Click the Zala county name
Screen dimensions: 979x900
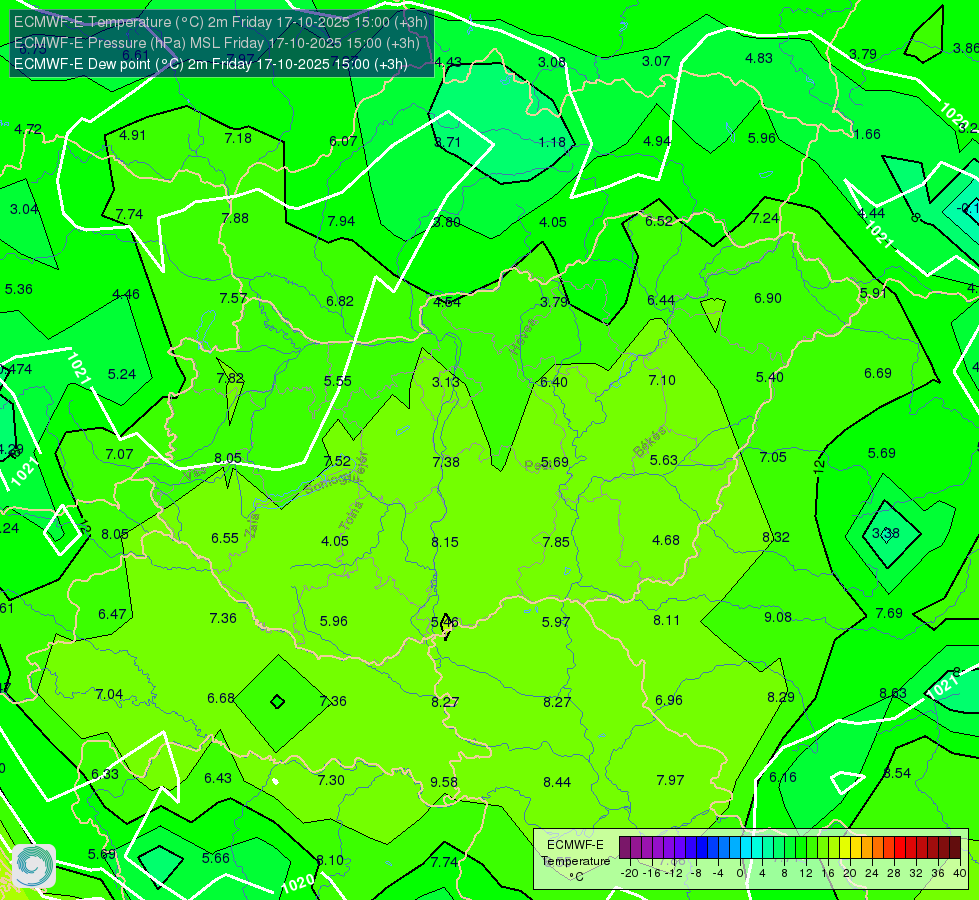tap(252, 525)
